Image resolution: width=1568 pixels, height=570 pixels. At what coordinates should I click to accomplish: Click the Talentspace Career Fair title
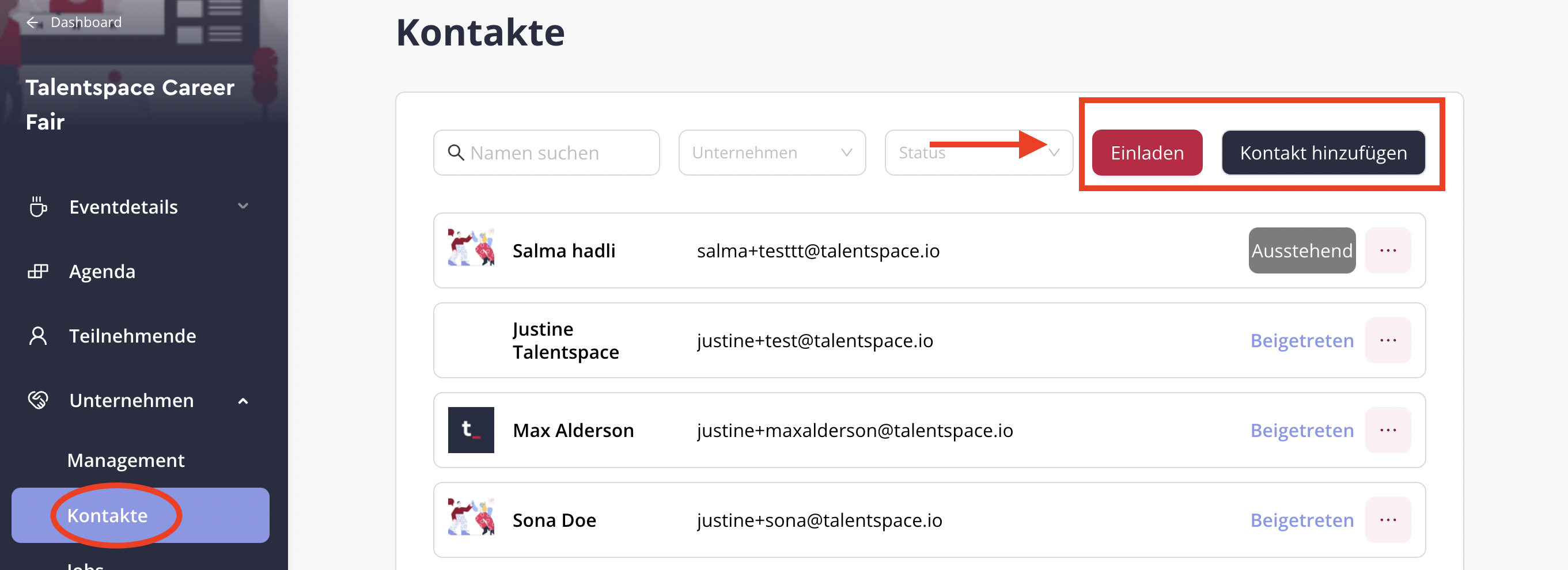click(130, 105)
